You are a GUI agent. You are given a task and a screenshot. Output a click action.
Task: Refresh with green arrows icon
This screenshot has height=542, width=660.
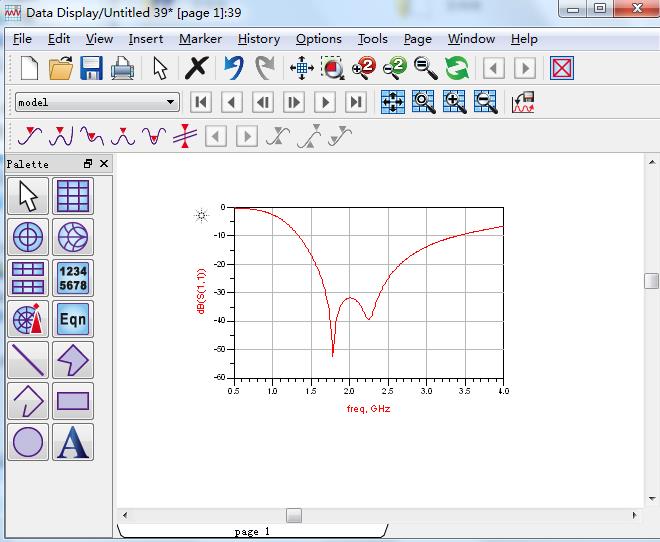pyautogui.click(x=457, y=68)
